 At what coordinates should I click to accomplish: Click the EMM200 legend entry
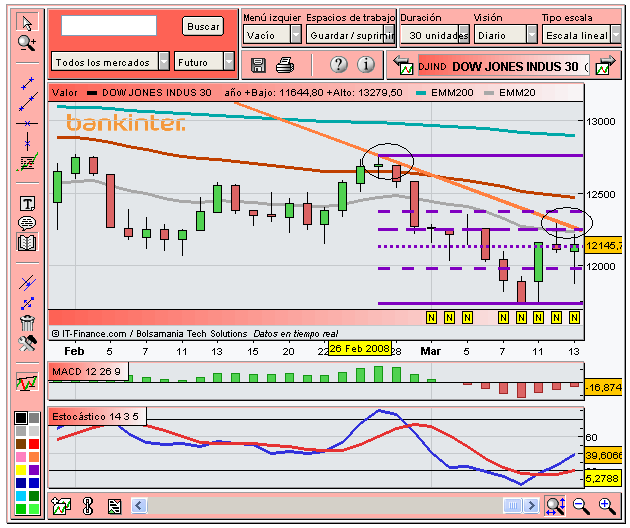tap(444, 93)
